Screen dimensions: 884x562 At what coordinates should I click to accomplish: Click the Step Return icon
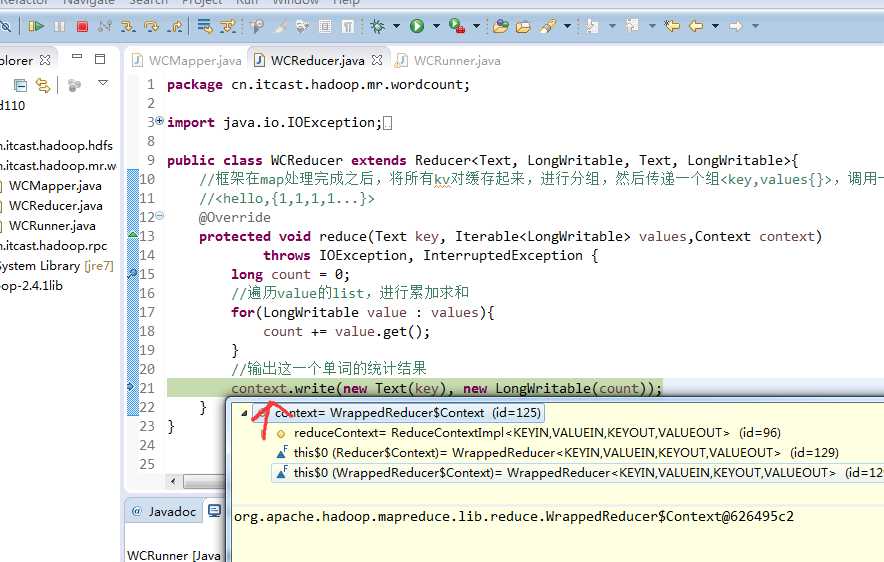click(175, 26)
